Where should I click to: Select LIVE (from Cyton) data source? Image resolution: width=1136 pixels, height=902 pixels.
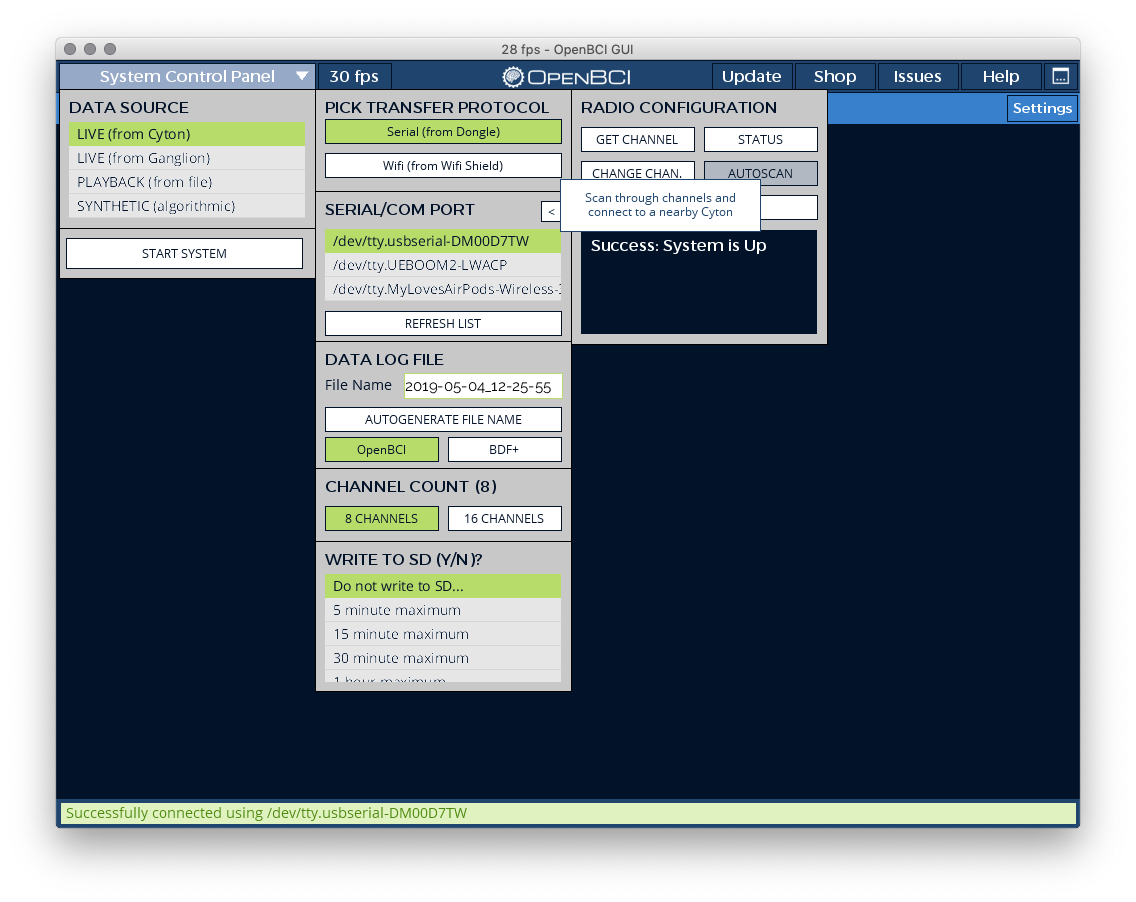tap(187, 134)
